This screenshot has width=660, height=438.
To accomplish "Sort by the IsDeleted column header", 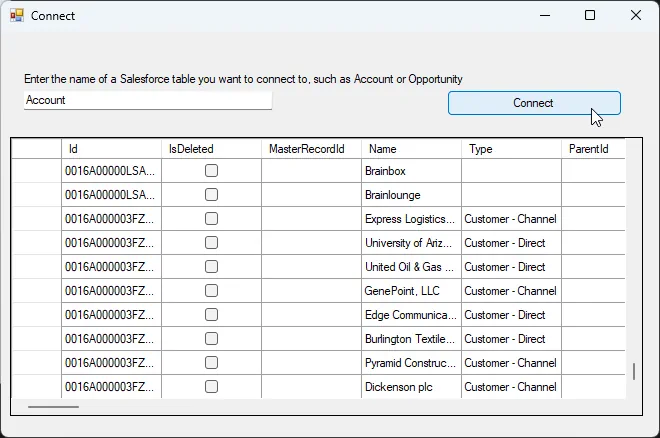I will [210, 149].
